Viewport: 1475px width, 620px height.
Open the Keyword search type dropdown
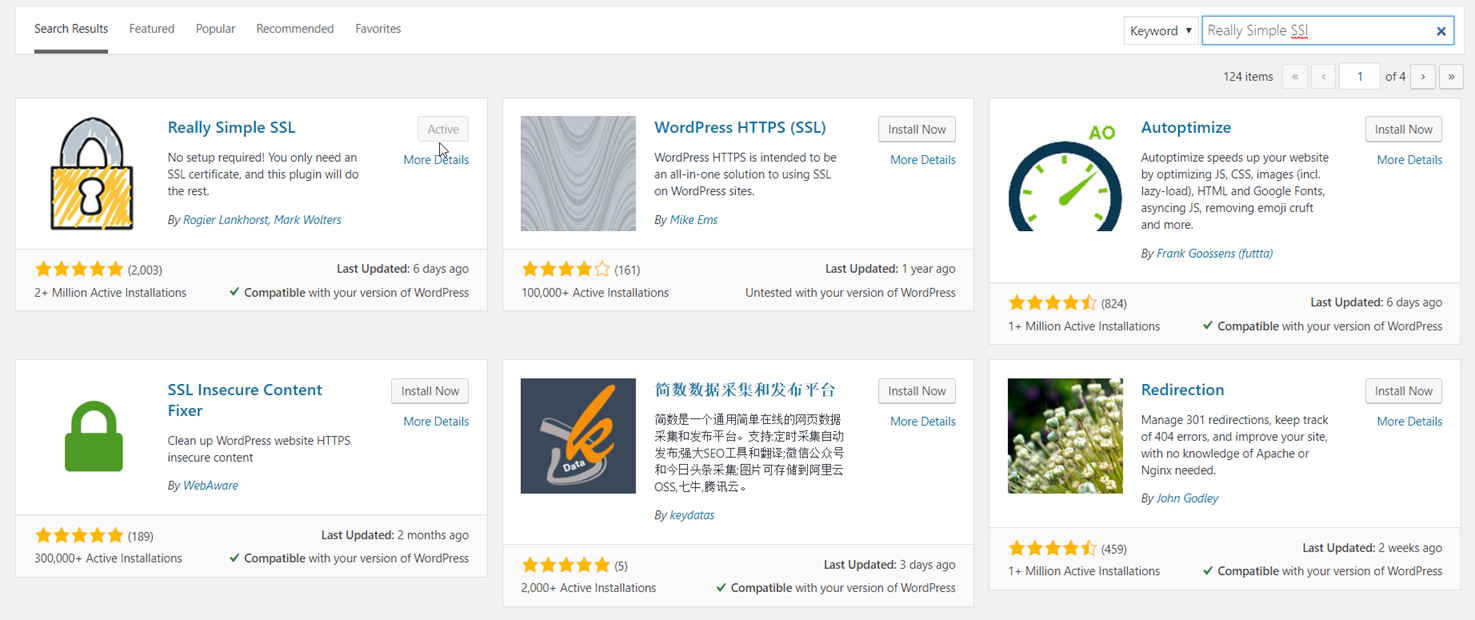coord(1160,31)
